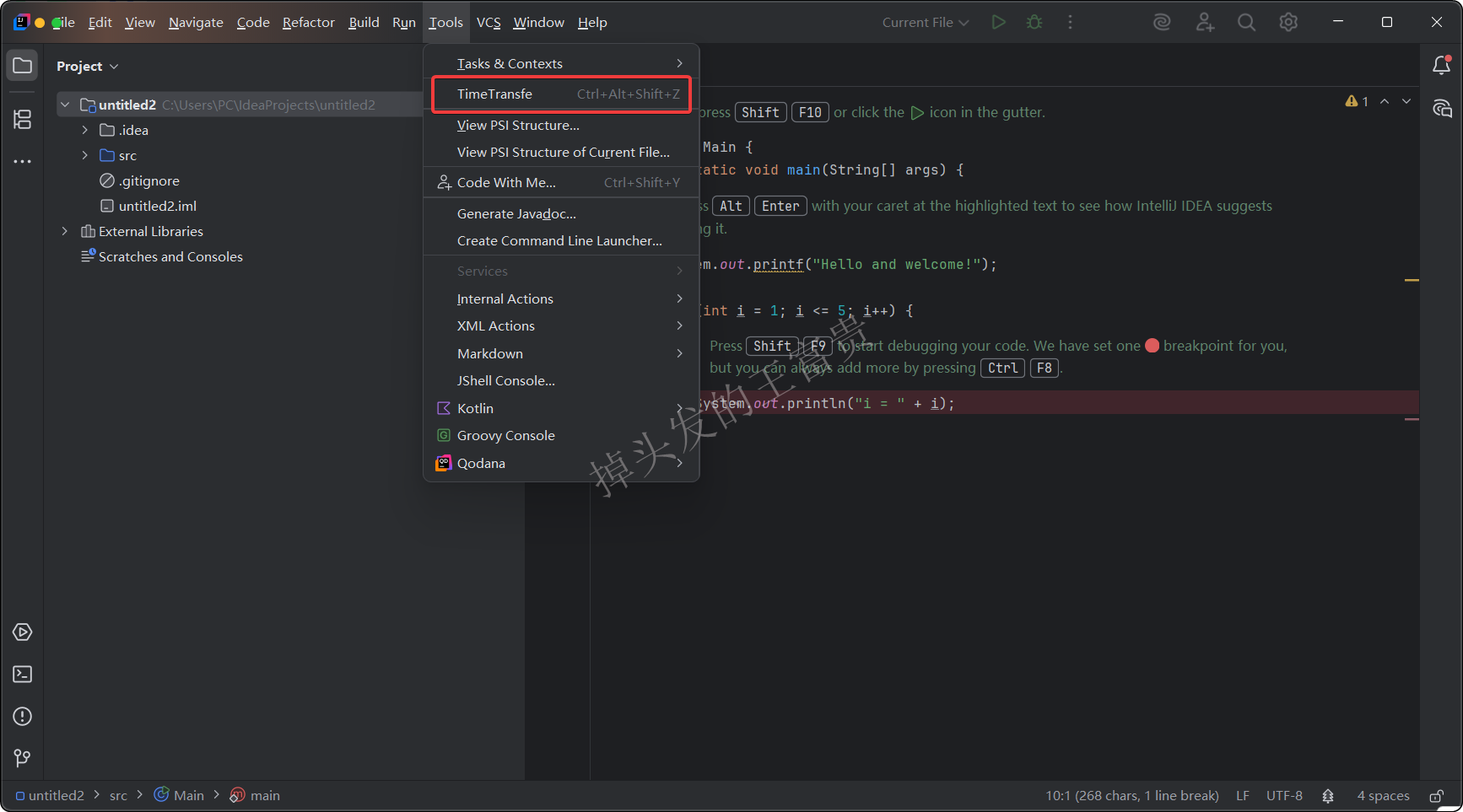
Task: Open the Structure tool window icon
Action: point(23,119)
